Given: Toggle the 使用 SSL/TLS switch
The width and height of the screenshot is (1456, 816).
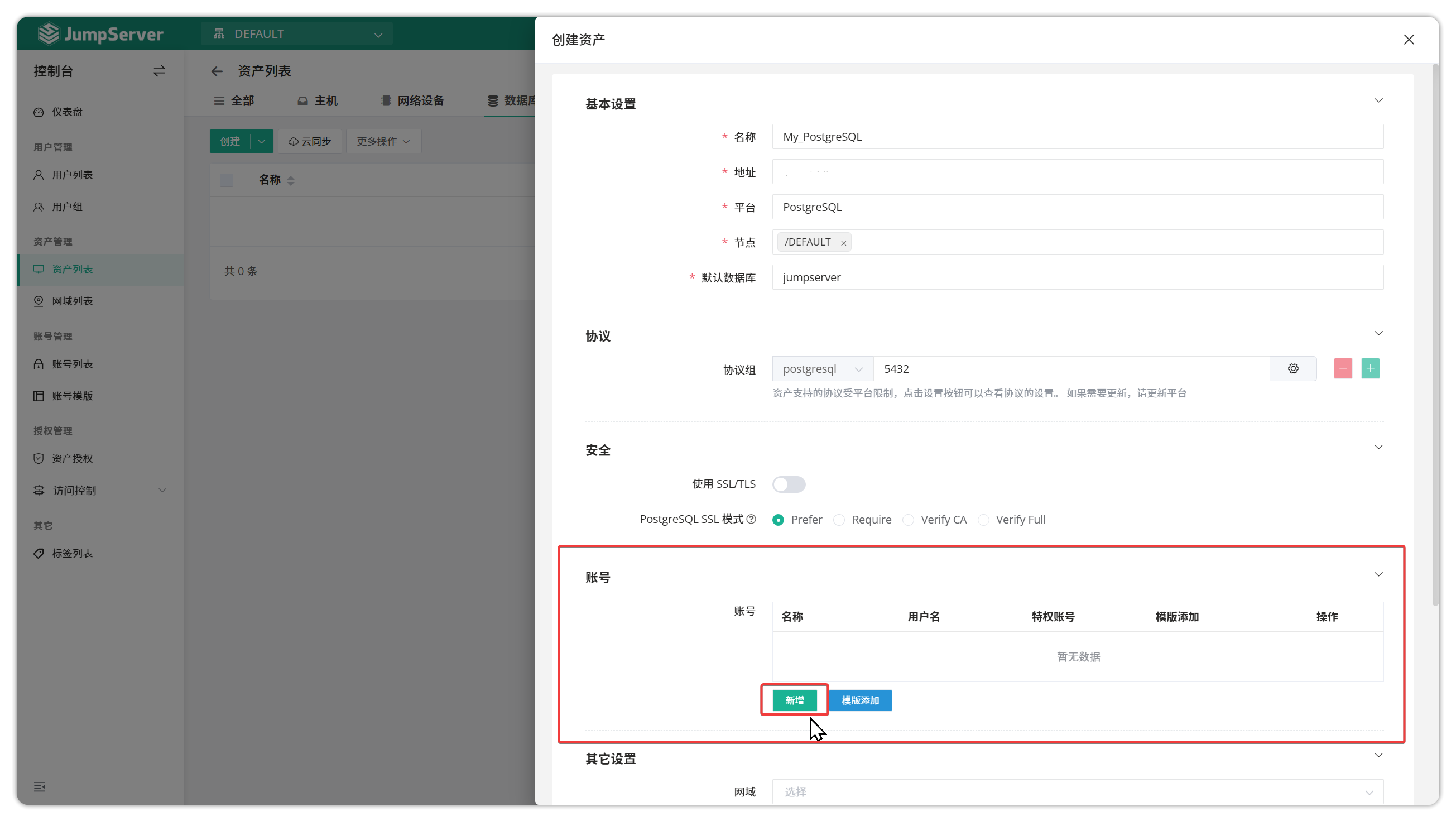Looking at the screenshot, I should pyautogui.click(x=789, y=484).
